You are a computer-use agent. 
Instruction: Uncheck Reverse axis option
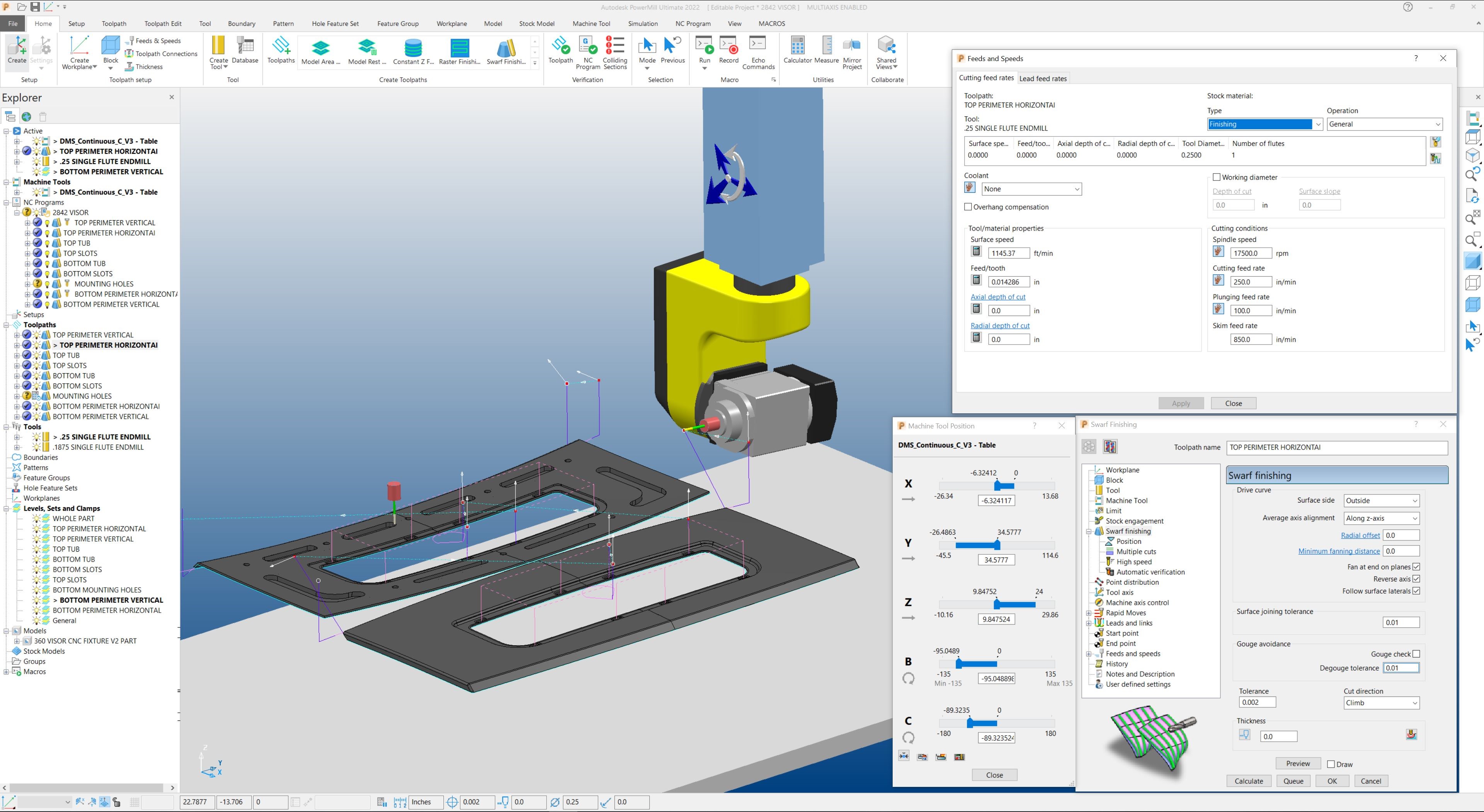click(1416, 579)
